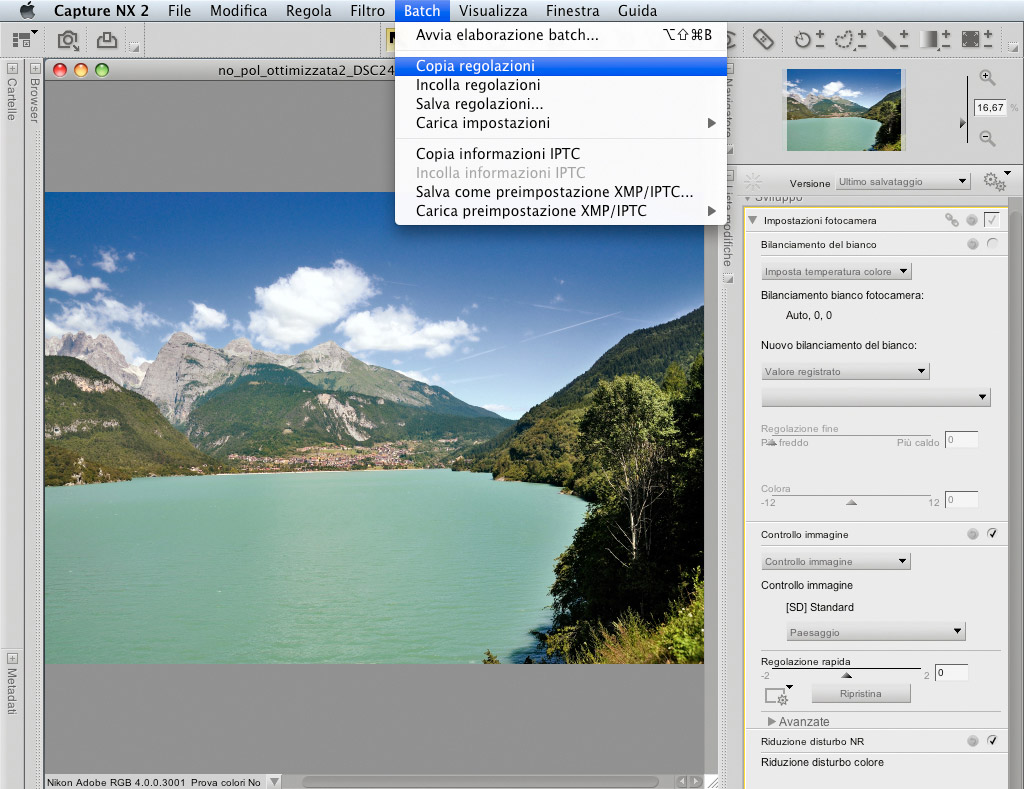Click the print icon in the toolbar
Screen dimensions: 1024x789
coord(107,40)
